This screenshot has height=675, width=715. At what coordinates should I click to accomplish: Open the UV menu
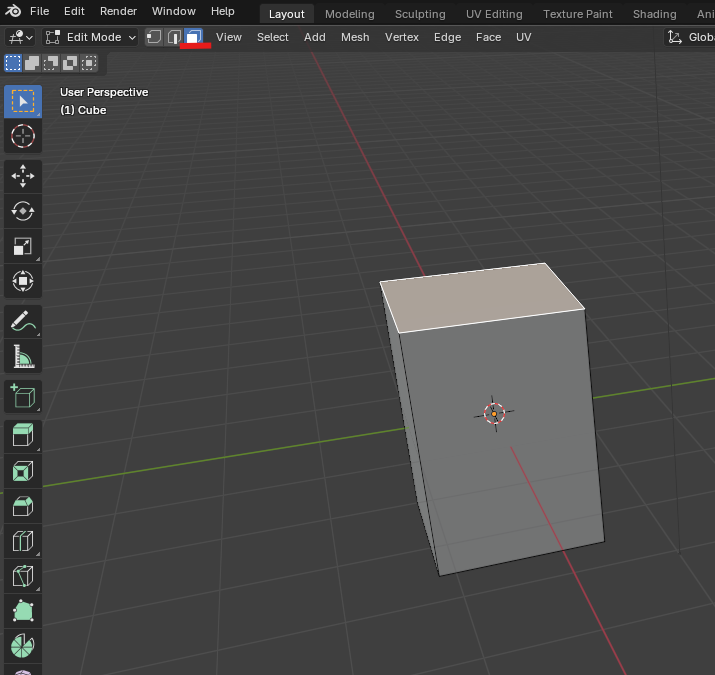pyautogui.click(x=523, y=37)
